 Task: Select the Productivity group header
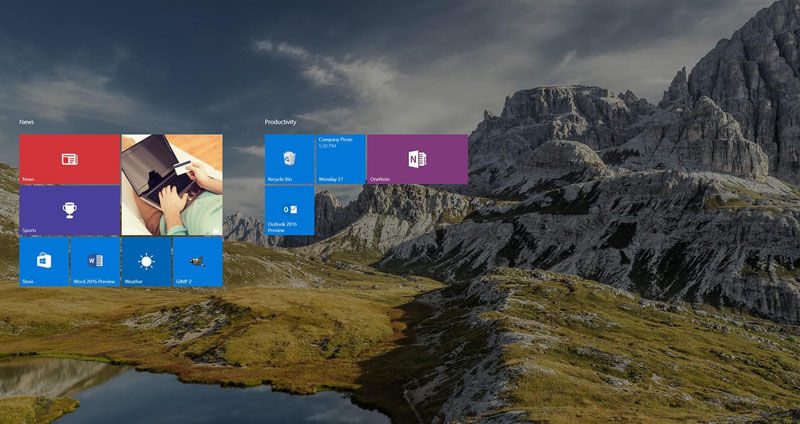tap(281, 122)
